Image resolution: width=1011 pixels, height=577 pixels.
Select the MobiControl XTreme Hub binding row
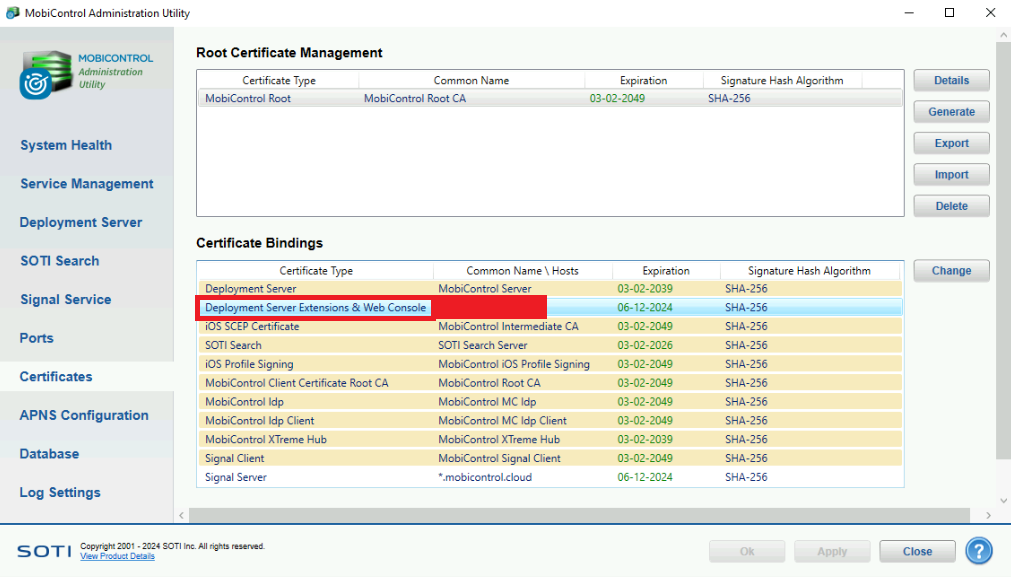(x=550, y=440)
